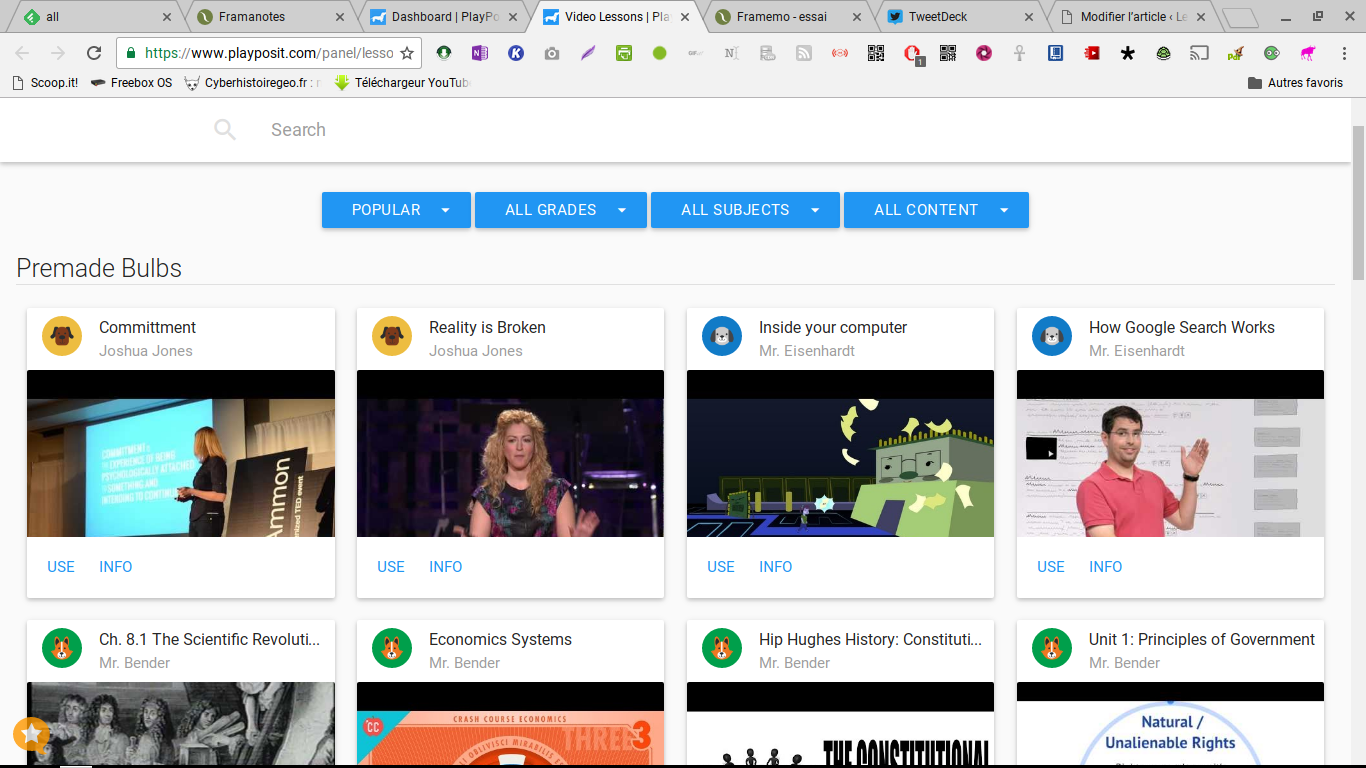Click the gray camera extension icon
This screenshot has width=1366, height=768.
click(552, 53)
